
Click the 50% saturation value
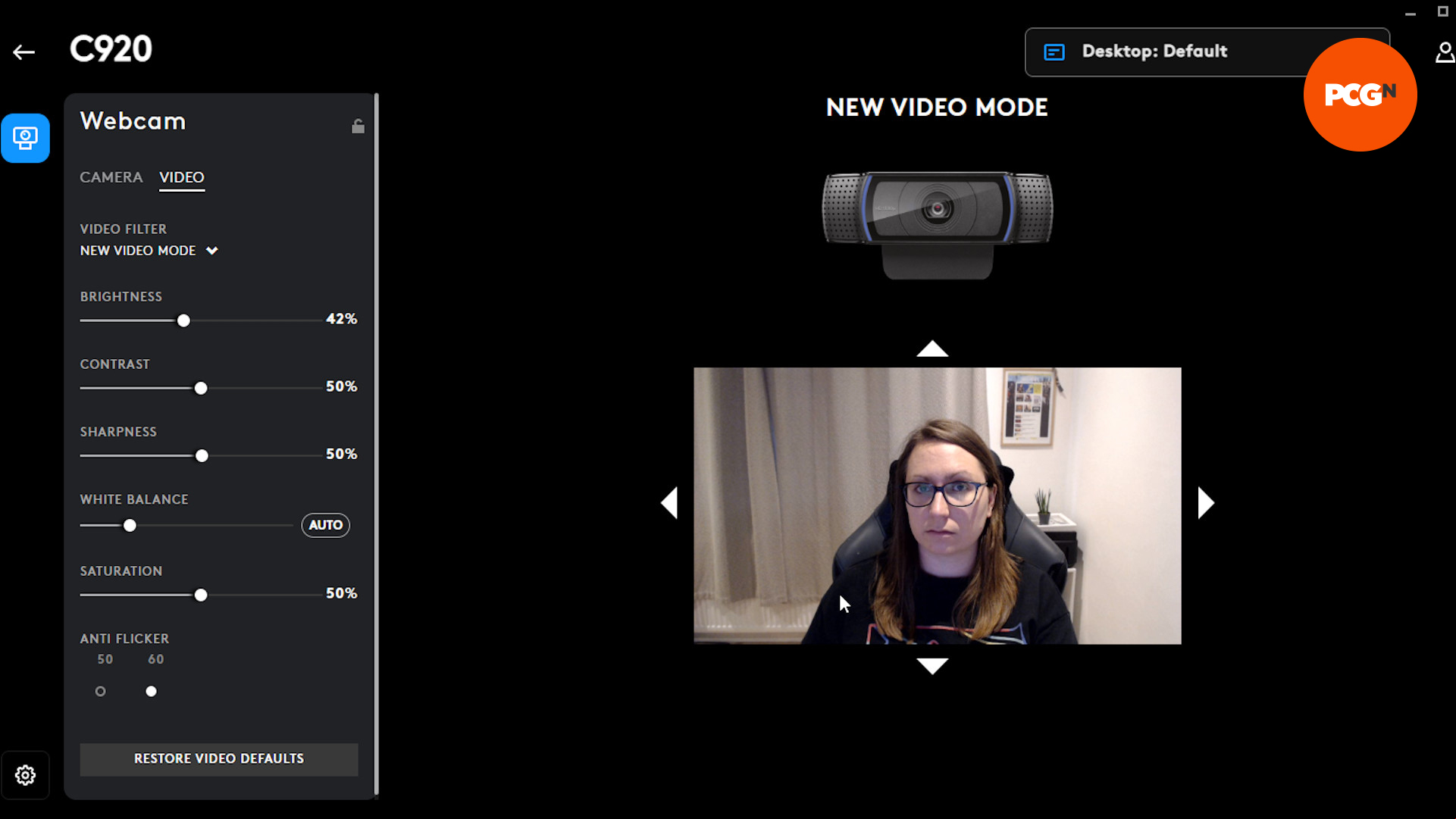[x=342, y=593]
